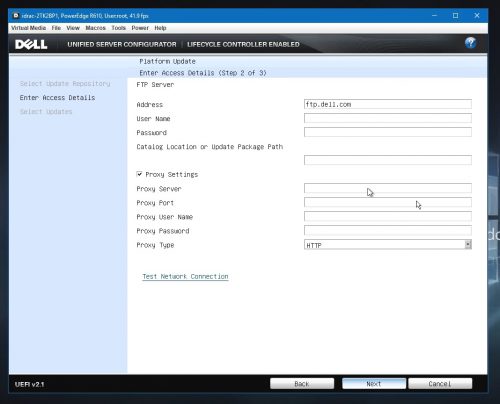The width and height of the screenshot is (500, 404).
Task: Open the Tools menu
Action: pos(118,28)
